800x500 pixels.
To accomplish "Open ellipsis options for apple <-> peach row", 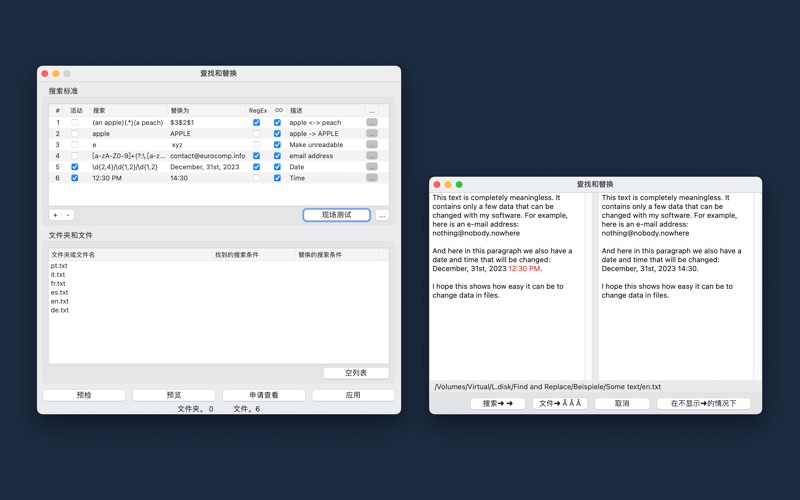I will 372,122.
